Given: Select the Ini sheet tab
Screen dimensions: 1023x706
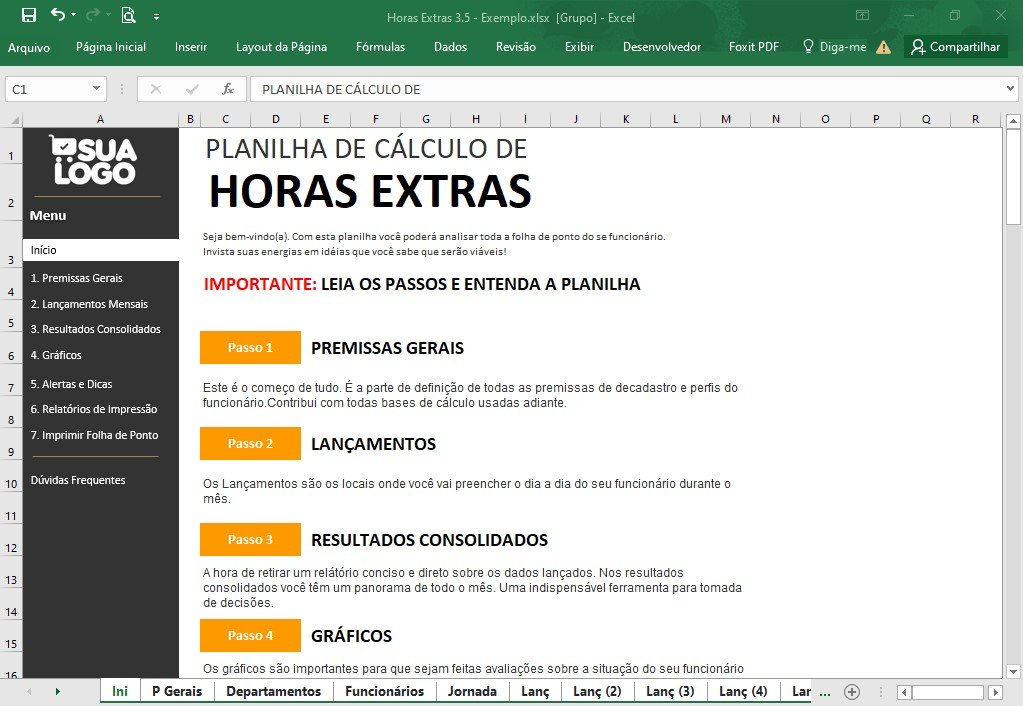Looking at the screenshot, I should pos(120,692).
